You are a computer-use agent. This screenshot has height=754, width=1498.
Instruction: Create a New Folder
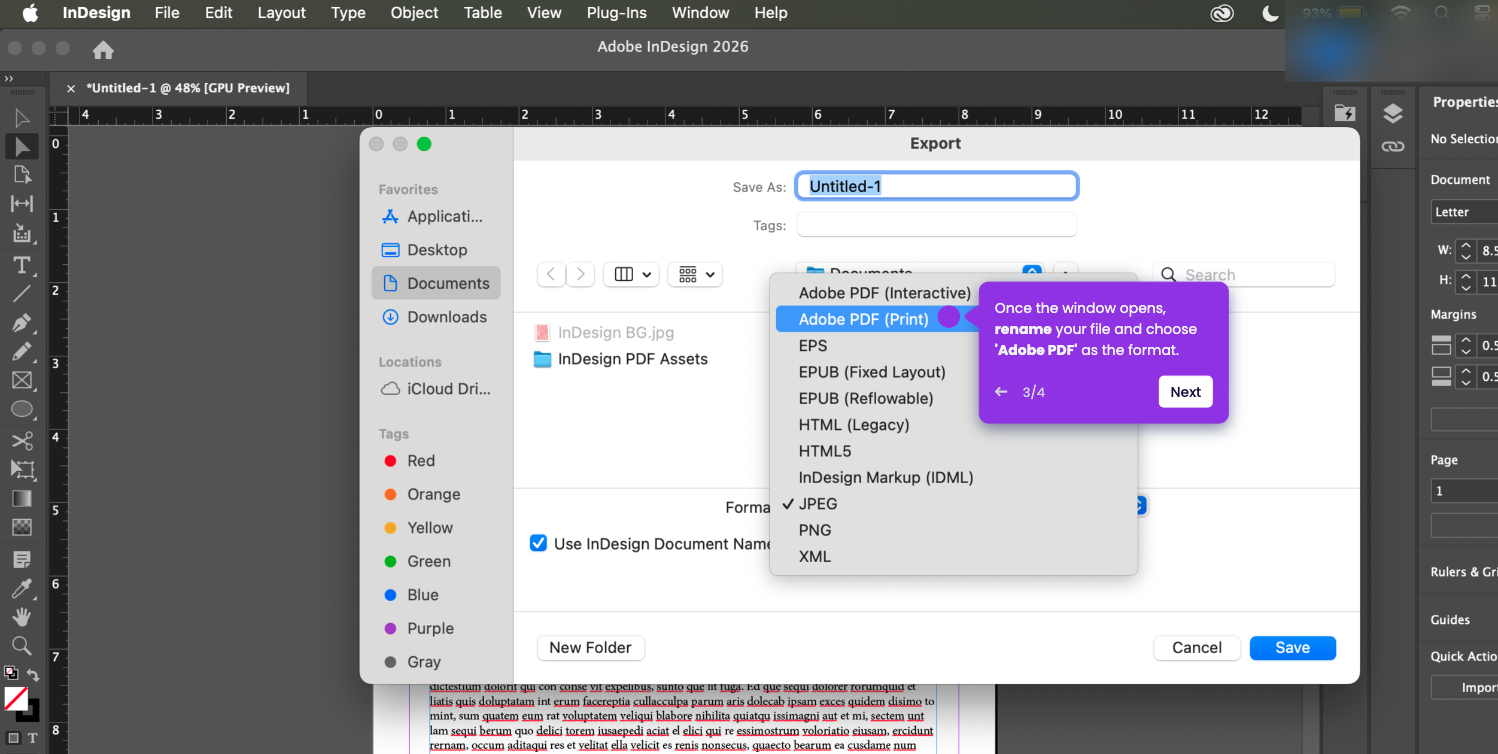point(590,647)
